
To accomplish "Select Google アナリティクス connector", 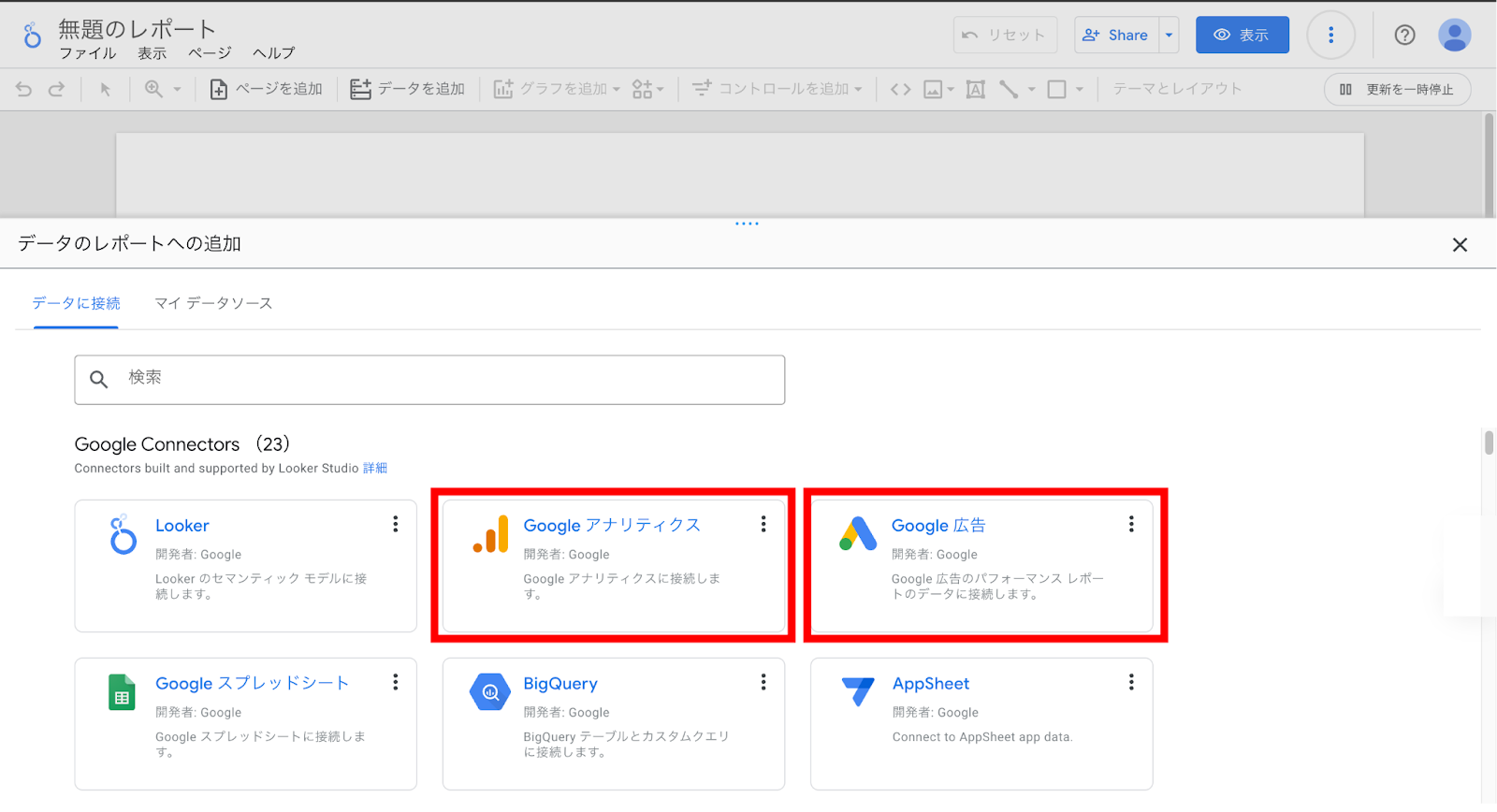I will 613,565.
